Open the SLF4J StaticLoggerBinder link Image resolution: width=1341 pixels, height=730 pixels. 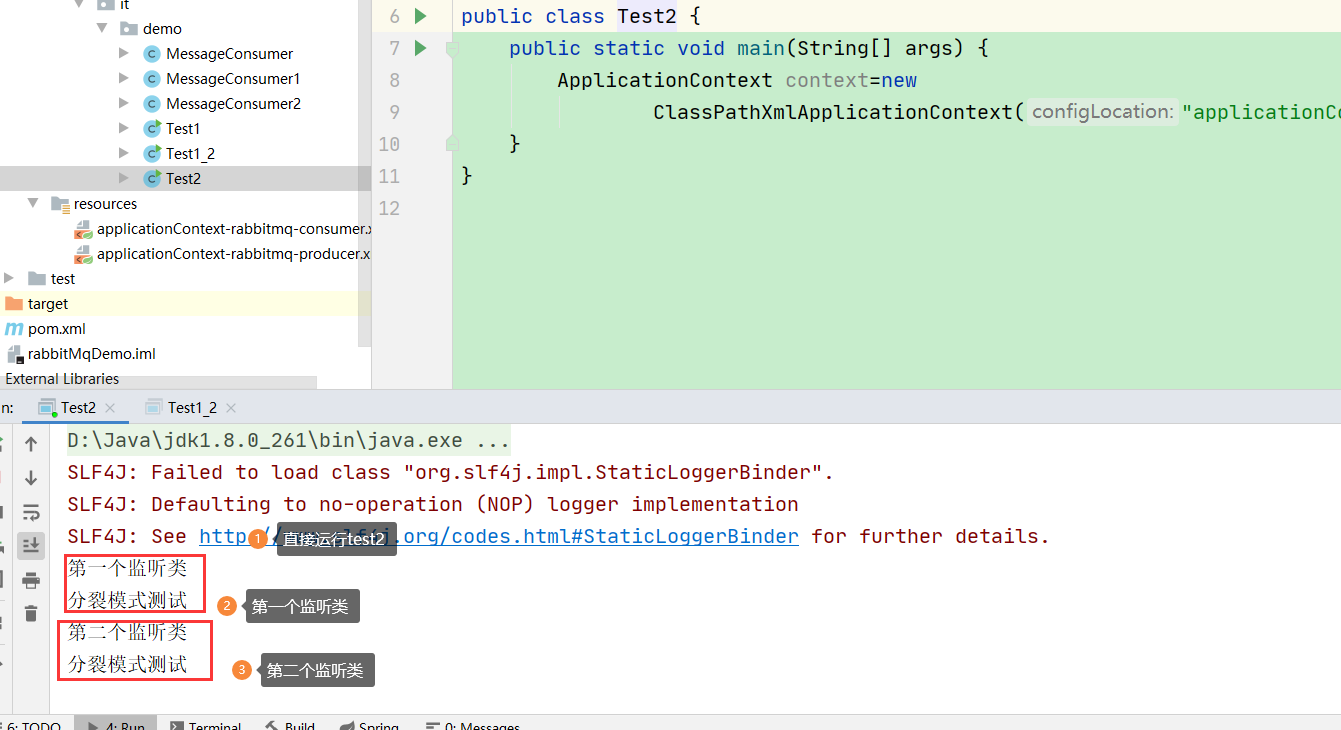pyautogui.click(x=499, y=536)
